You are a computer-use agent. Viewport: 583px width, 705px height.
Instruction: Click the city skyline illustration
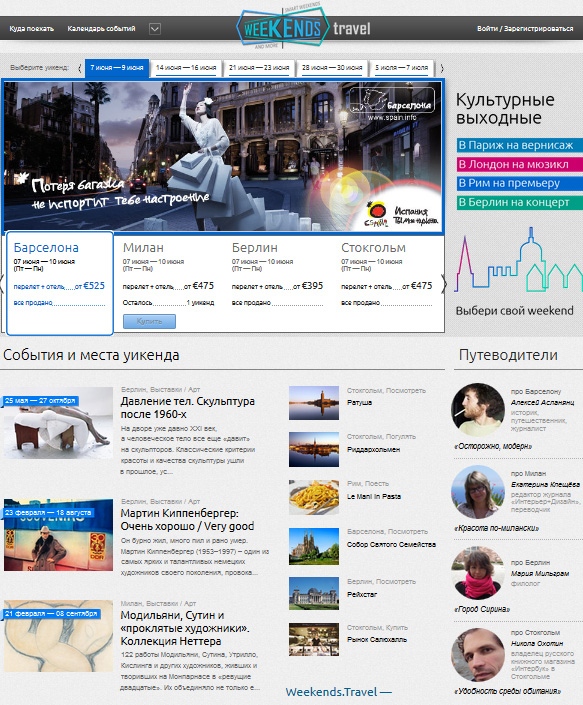[518, 259]
